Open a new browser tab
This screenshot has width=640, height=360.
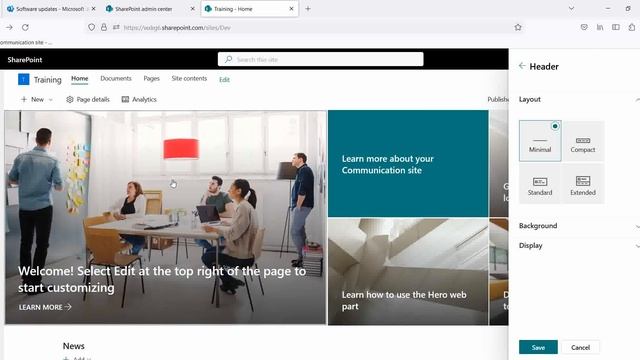(308, 9)
